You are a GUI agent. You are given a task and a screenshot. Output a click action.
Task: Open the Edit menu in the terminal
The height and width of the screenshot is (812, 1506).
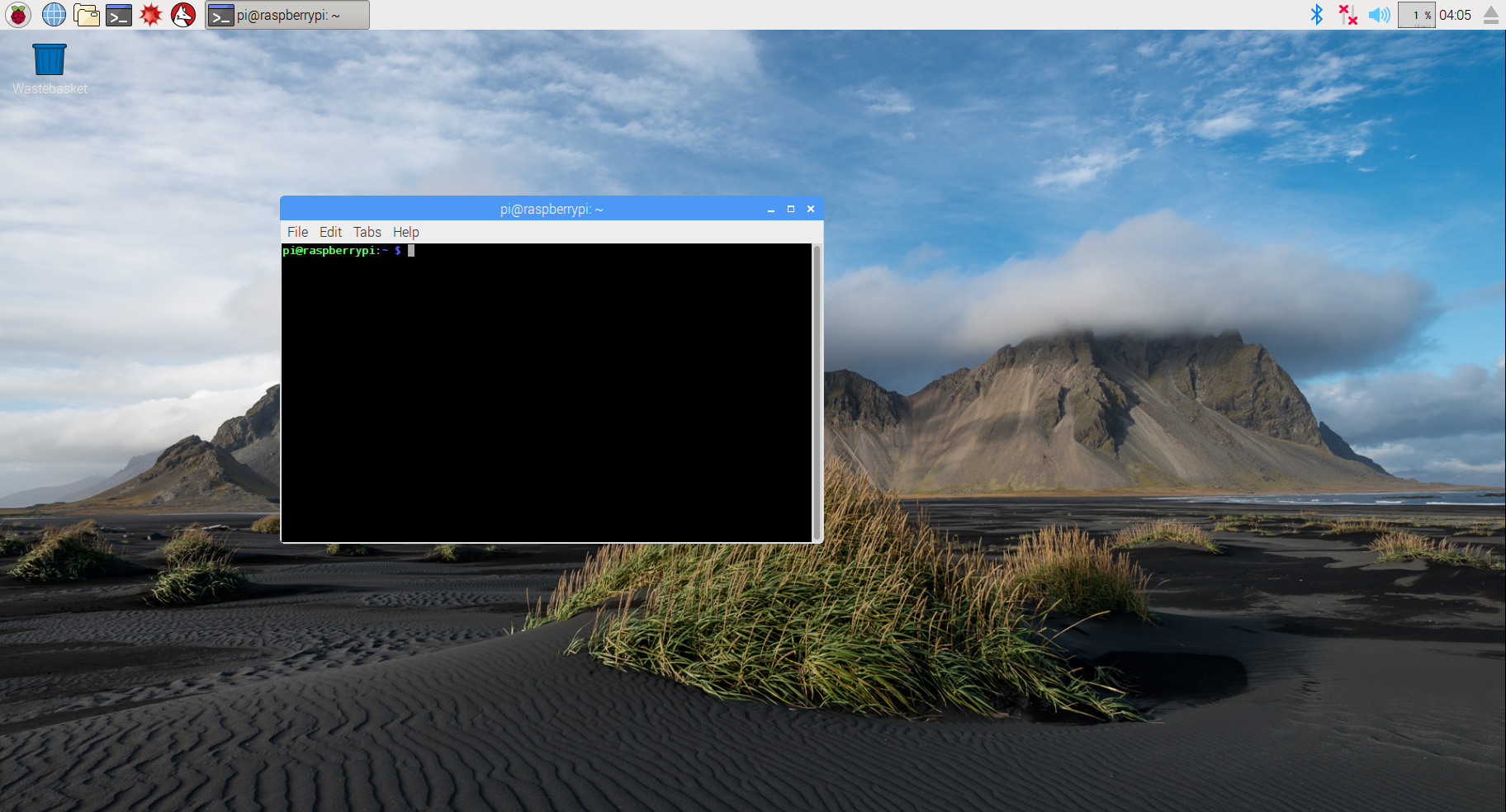[x=330, y=232]
